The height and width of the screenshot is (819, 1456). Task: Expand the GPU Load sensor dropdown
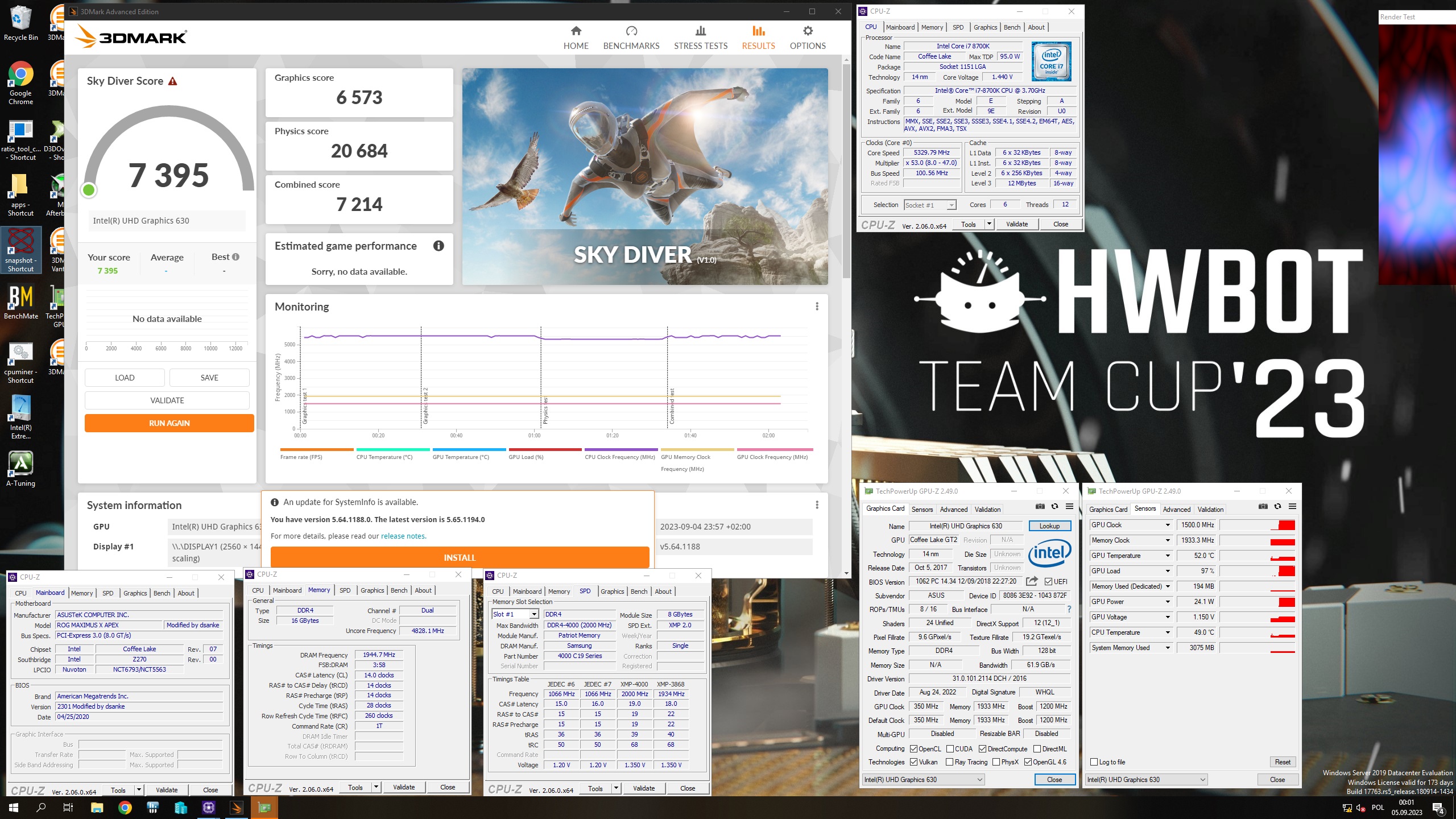[1168, 571]
